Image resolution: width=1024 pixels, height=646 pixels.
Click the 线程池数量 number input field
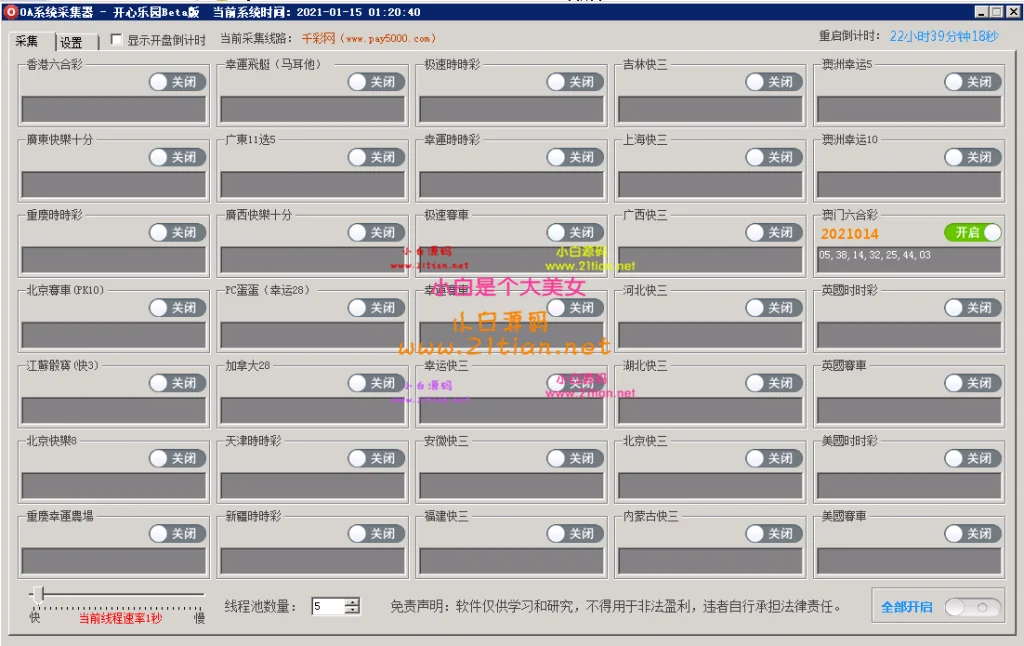(x=327, y=606)
